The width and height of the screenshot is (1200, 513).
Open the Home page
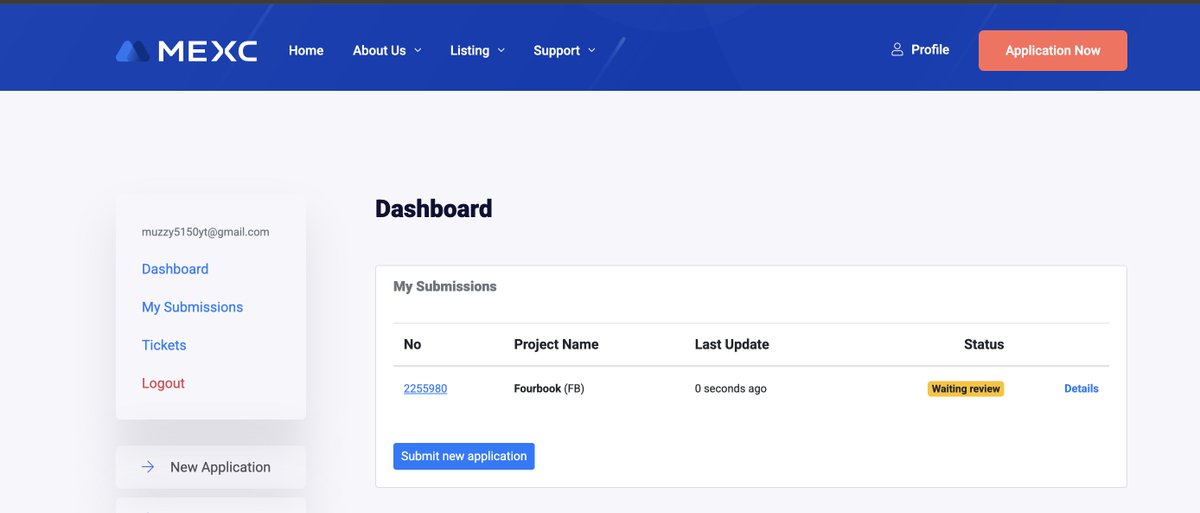pos(306,50)
